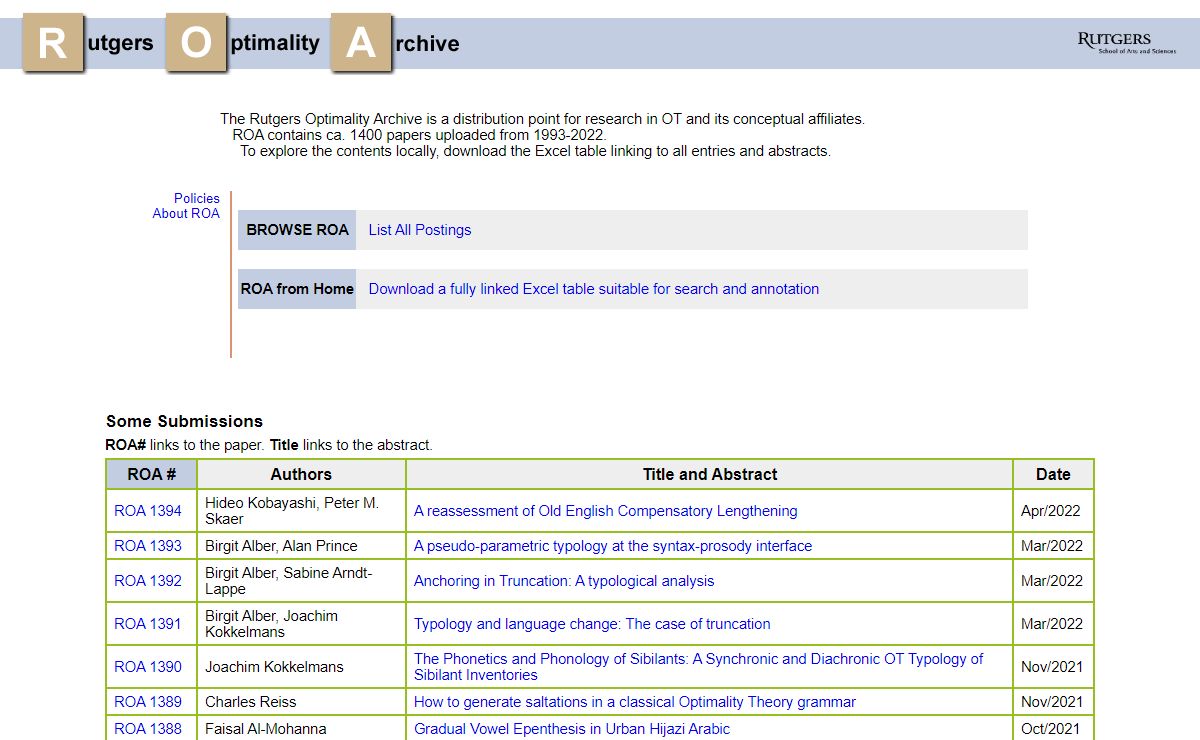Click the date cell for ROA 1393
The width and height of the screenshot is (1200, 740).
pyautogui.click(x=1053, y=546)
